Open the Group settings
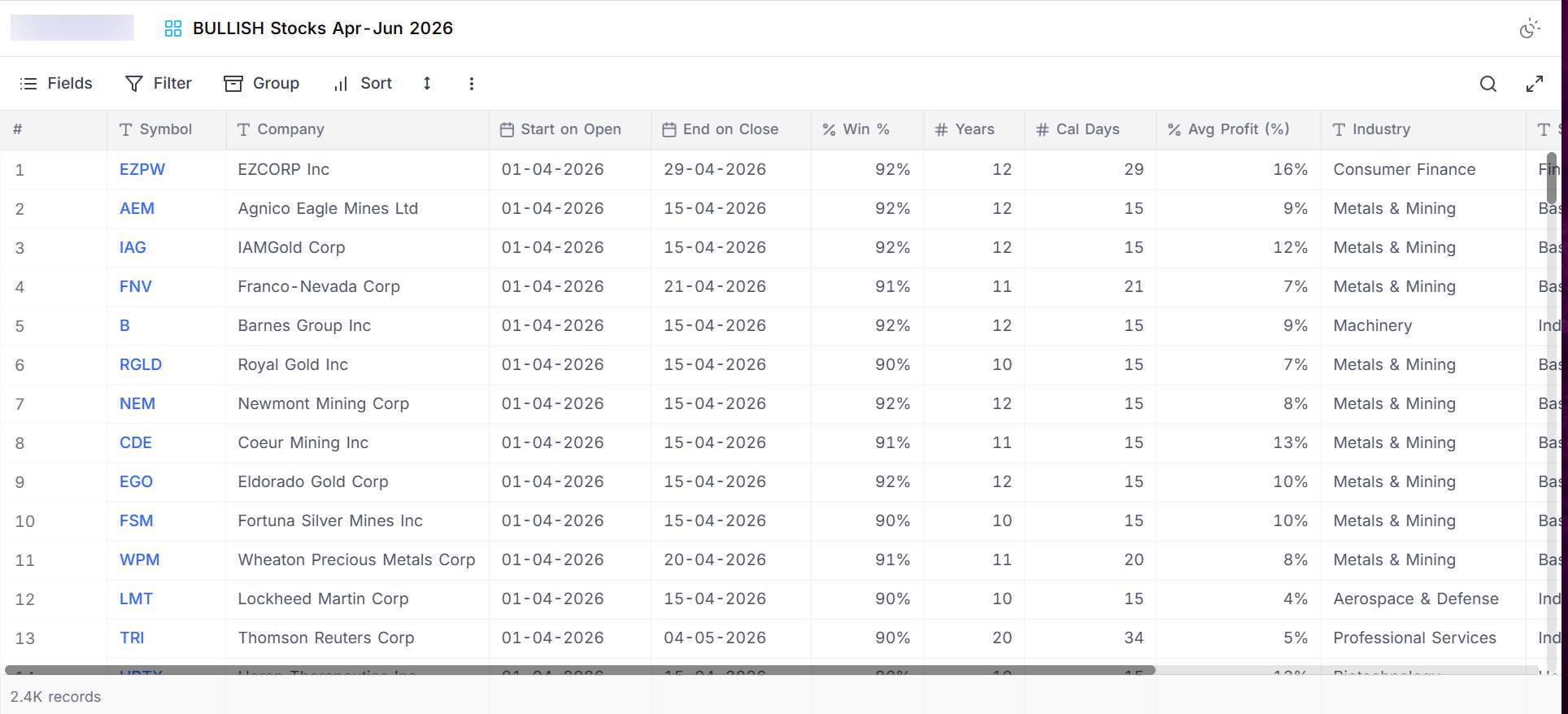The height and width of the screenshot is (714, 1568). click(262, 83)
